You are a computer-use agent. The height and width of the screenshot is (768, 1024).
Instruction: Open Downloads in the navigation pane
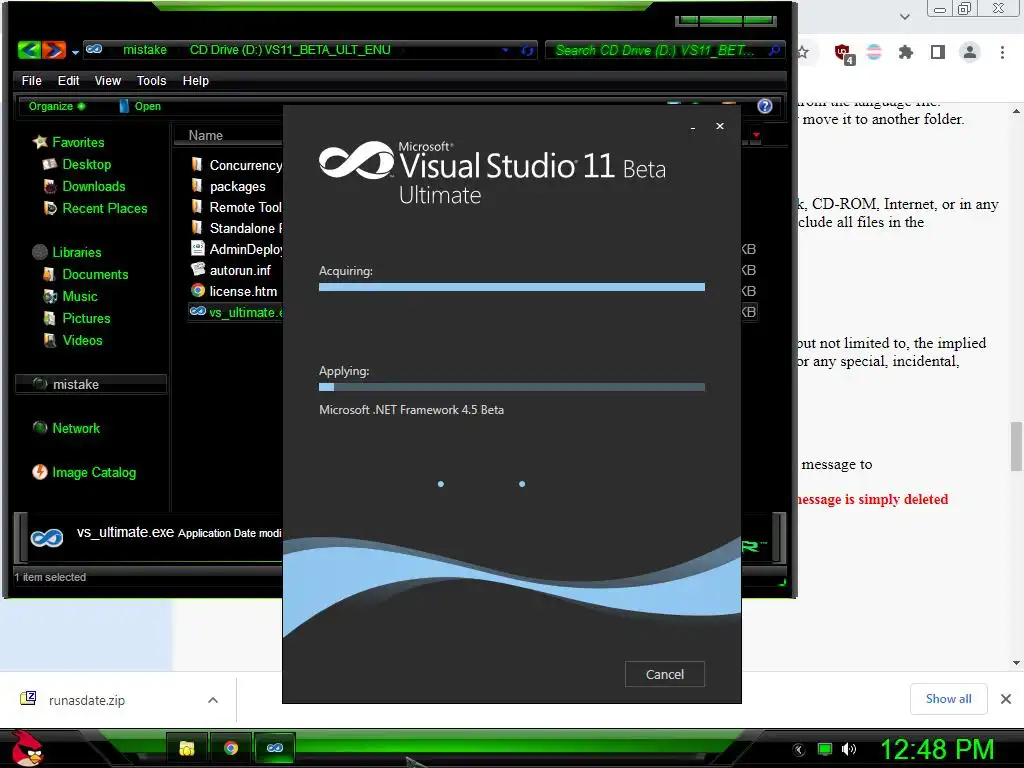click(x=84, y=186)
